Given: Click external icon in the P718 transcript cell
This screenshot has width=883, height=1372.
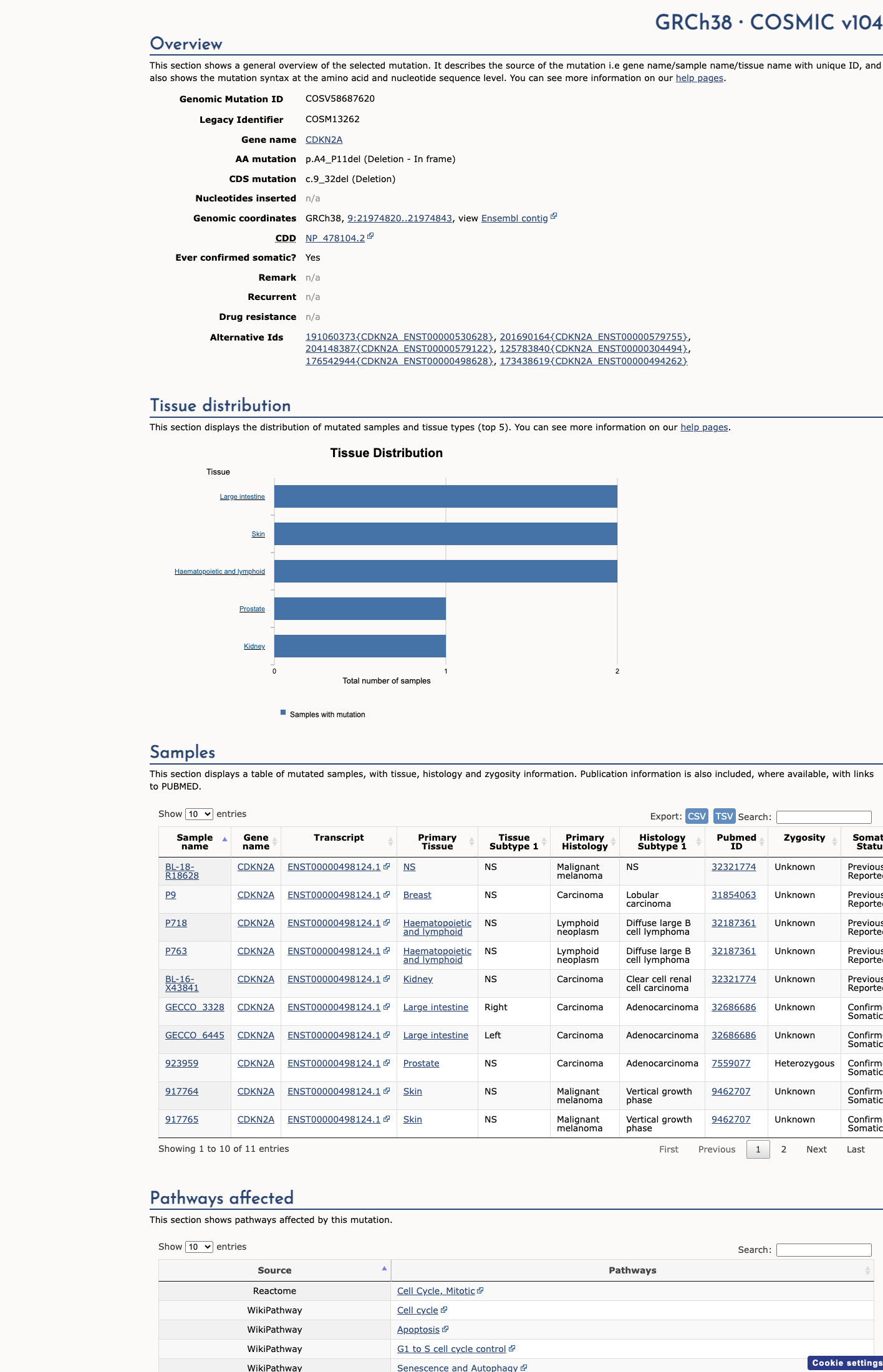Looking at the screenshot, I should point(387,922).
